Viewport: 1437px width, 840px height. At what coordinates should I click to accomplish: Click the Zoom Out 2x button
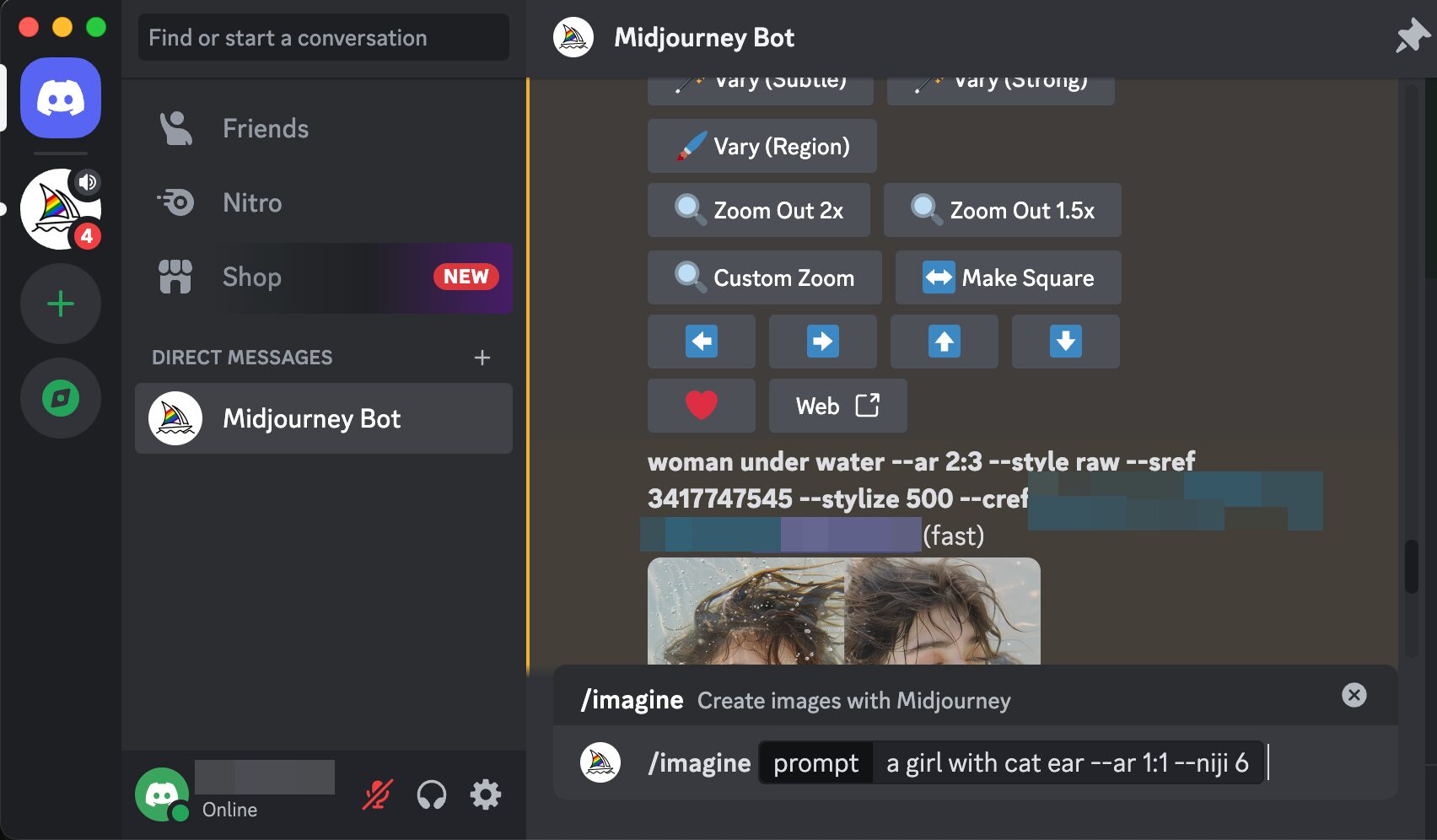point(758,210)
